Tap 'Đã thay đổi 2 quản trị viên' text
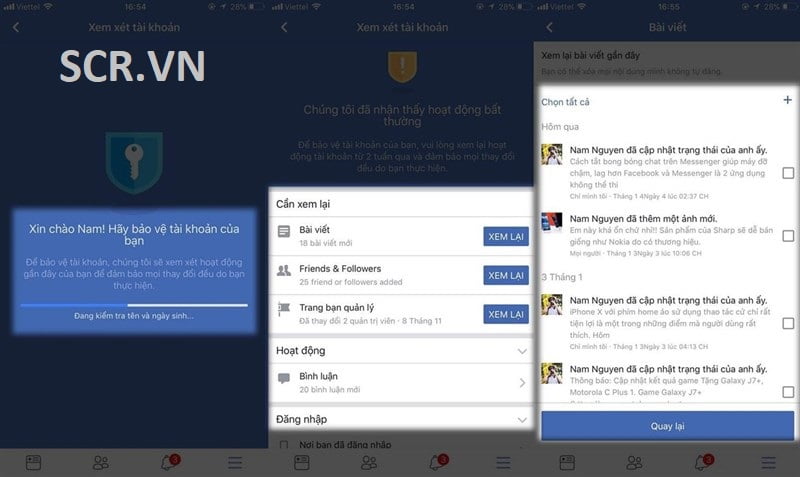 tap(347, 321)
